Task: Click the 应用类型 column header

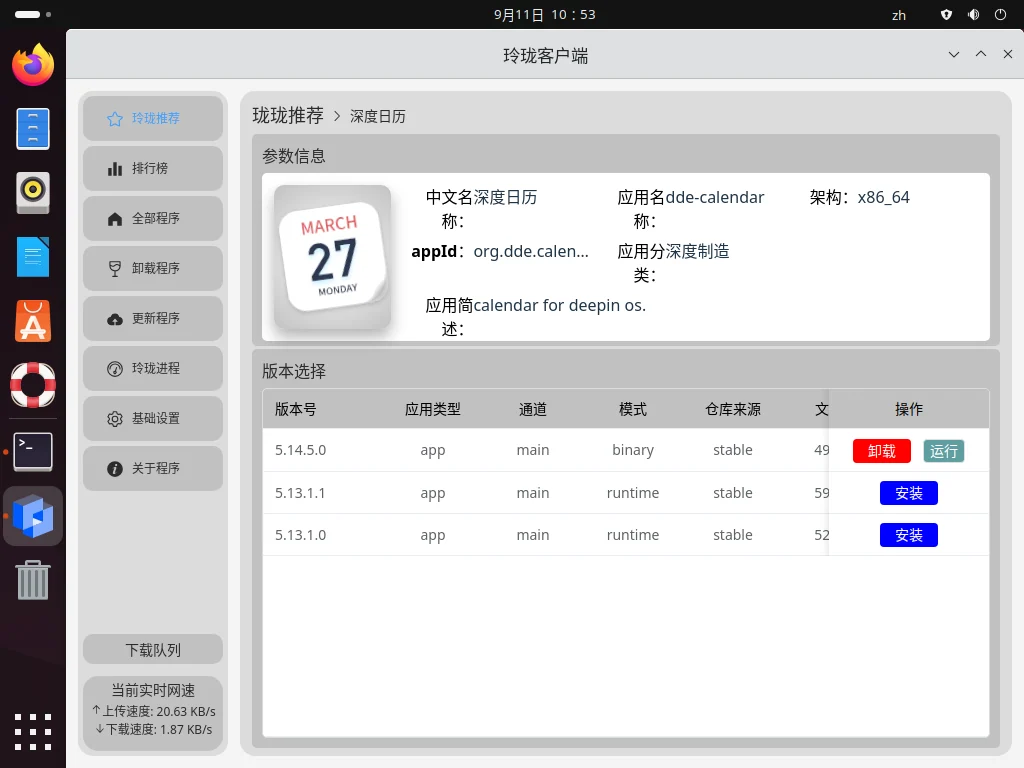Action: pyautogui.click(x=432, y=409)
